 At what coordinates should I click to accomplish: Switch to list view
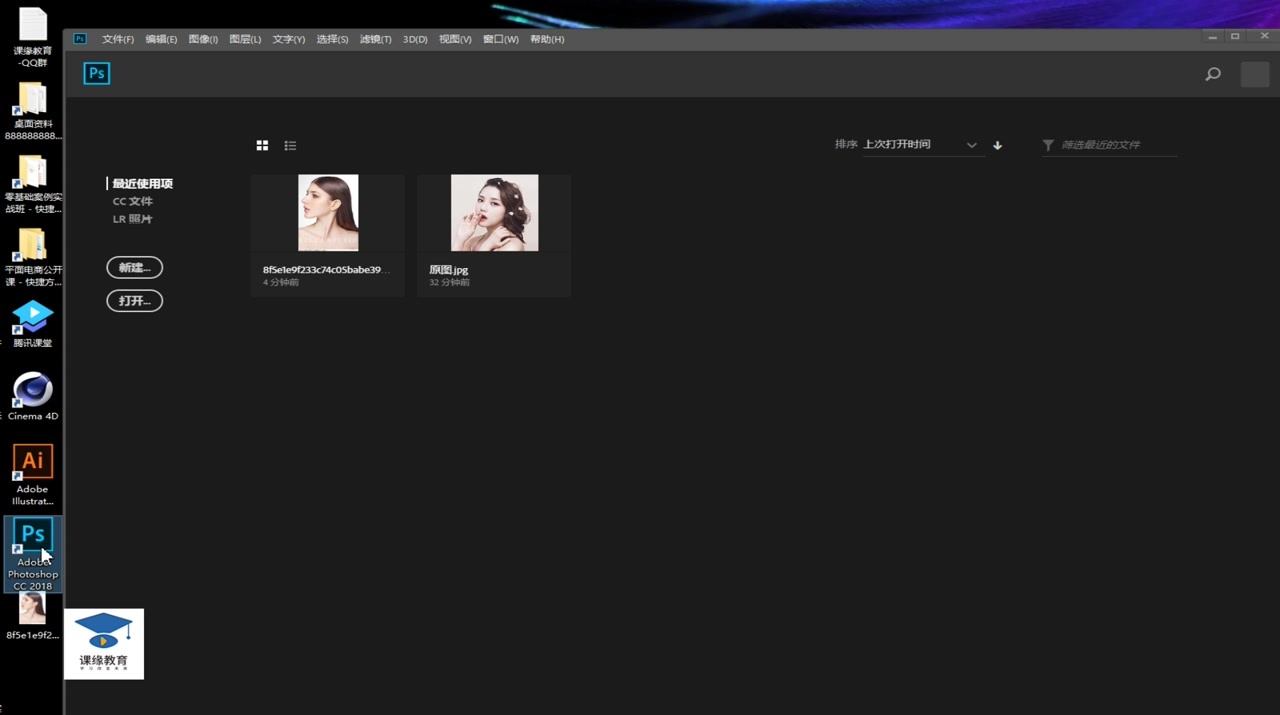tap(290, 145)
